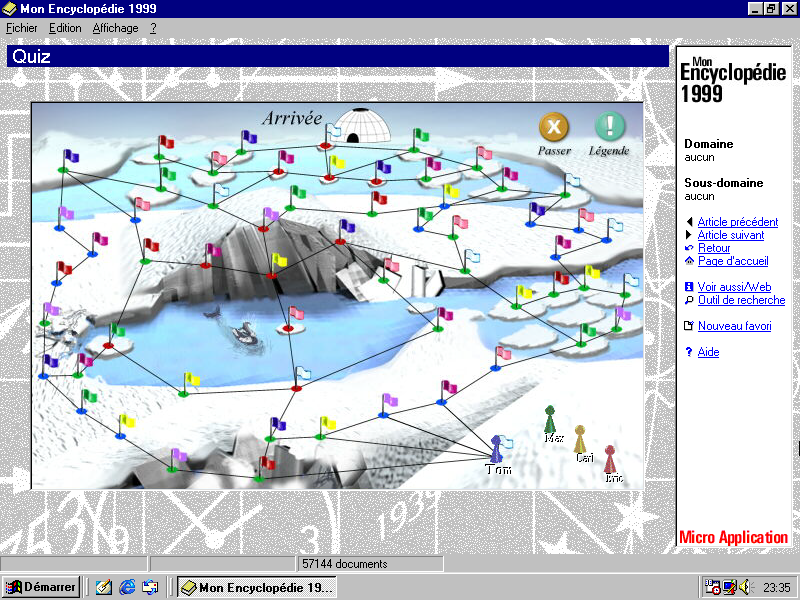The image size is (800, 600).
Task: Open the Fichier menu
Action: pyautogui.click(x=21, y=28)
